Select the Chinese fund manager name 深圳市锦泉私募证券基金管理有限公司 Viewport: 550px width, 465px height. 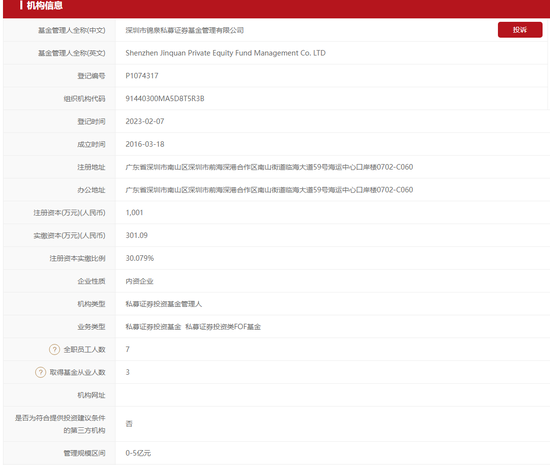pyautogui.click(x=185, y=31)
